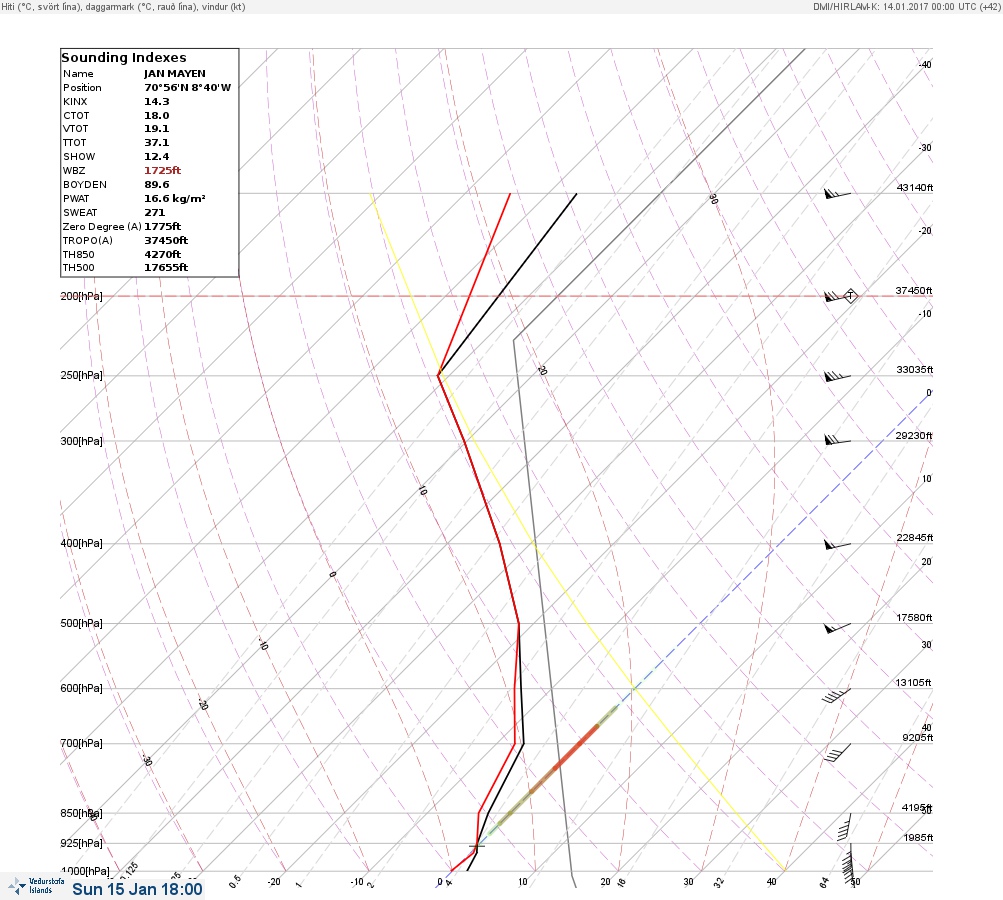The width and height of the screenshot is (1003, 900).
Task: Click the TH500 value 17655ft
Action: (166, 267)
